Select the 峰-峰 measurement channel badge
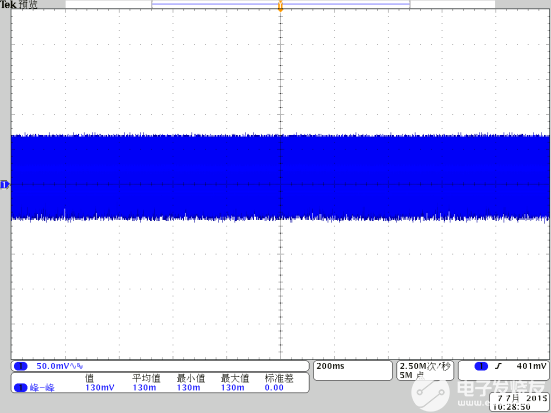Viewport: 551px width, 413px height. [x=20, y=388]
